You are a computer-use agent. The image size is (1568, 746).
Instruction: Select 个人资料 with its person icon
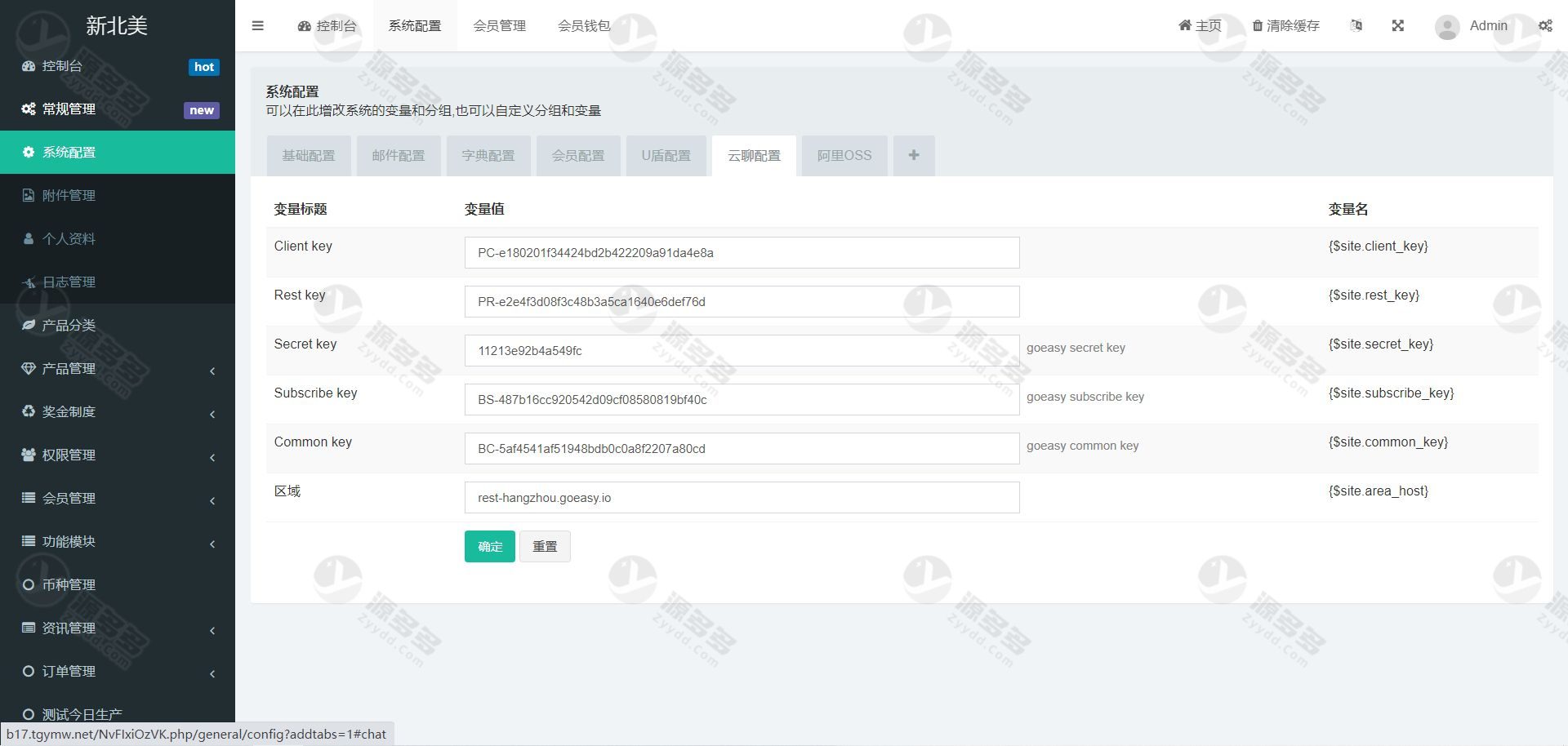(x=29, y=238)
